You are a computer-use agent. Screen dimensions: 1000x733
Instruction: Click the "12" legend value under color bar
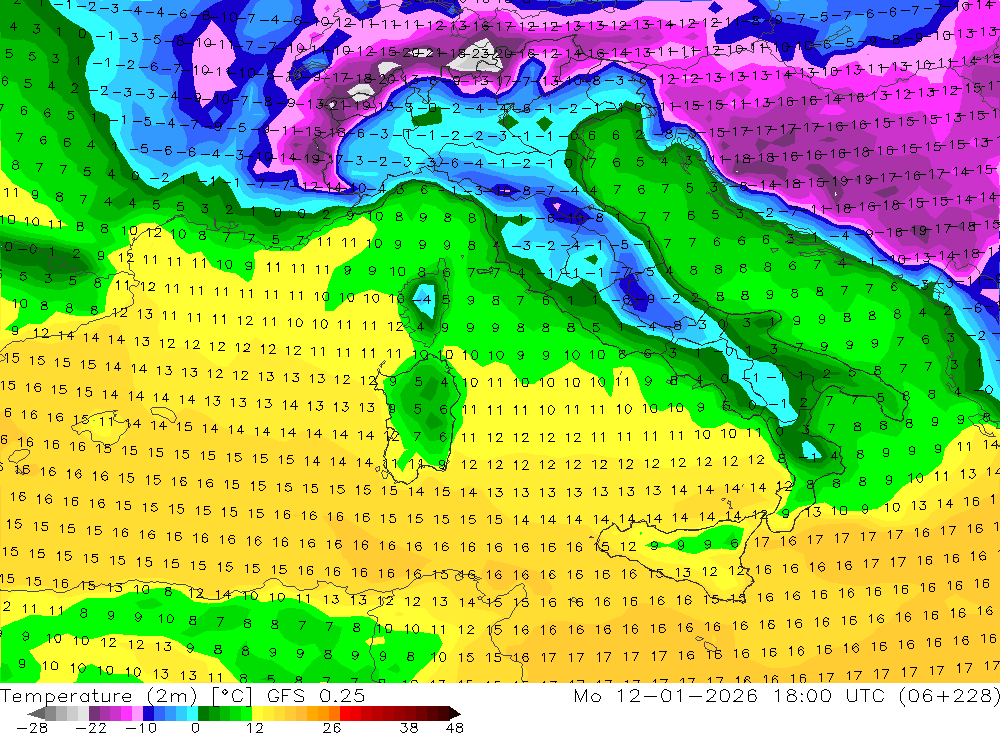(254, 727)
